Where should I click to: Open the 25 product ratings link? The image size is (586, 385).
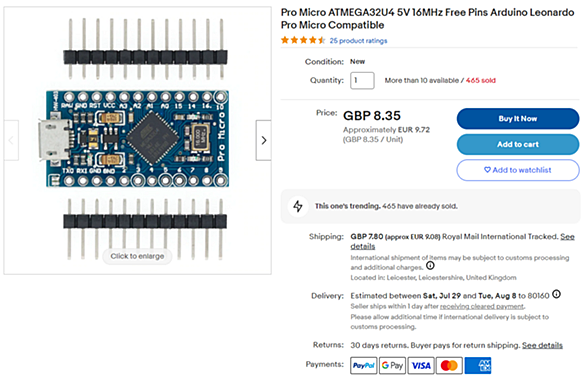pyautogui.click(x=358, y=41)
